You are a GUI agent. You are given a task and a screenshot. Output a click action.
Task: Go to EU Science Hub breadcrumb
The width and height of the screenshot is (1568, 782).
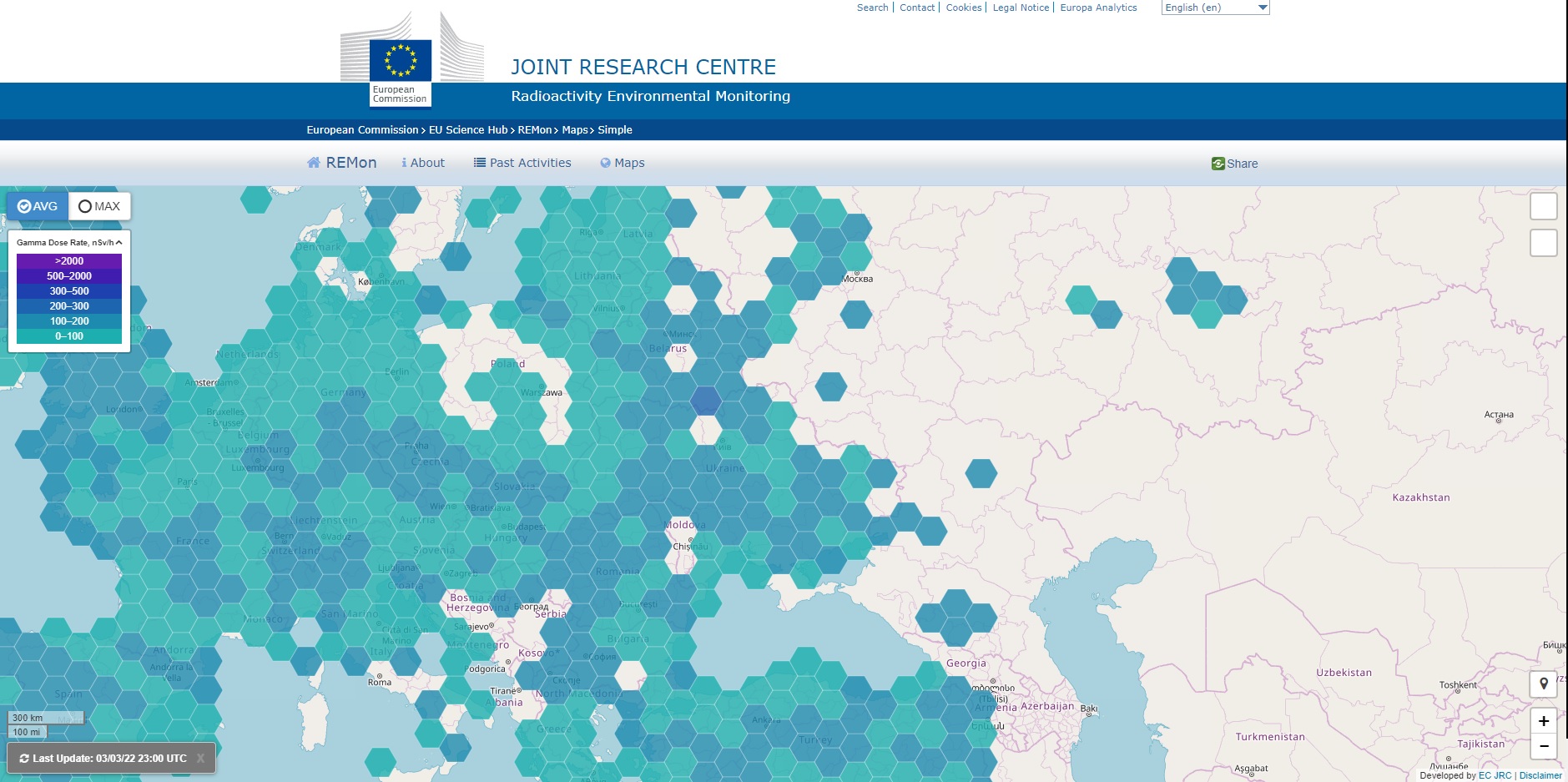tap(468, 130)
